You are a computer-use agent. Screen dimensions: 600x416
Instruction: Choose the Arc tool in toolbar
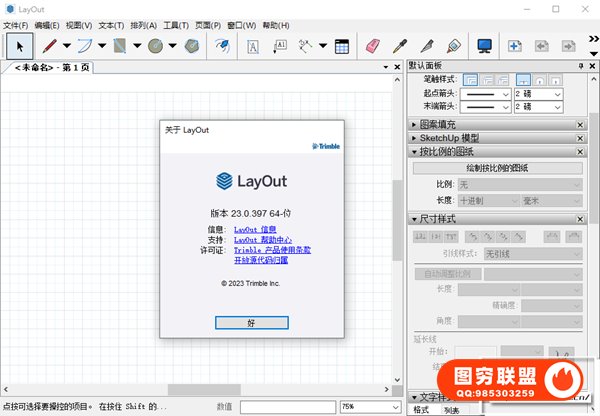pyautogui.click(x=85, y=45)
